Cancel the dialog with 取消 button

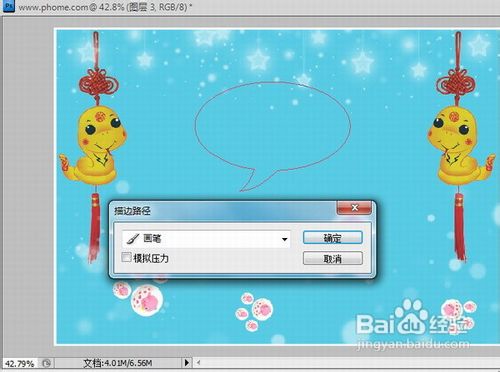click(x=332, y=258)
